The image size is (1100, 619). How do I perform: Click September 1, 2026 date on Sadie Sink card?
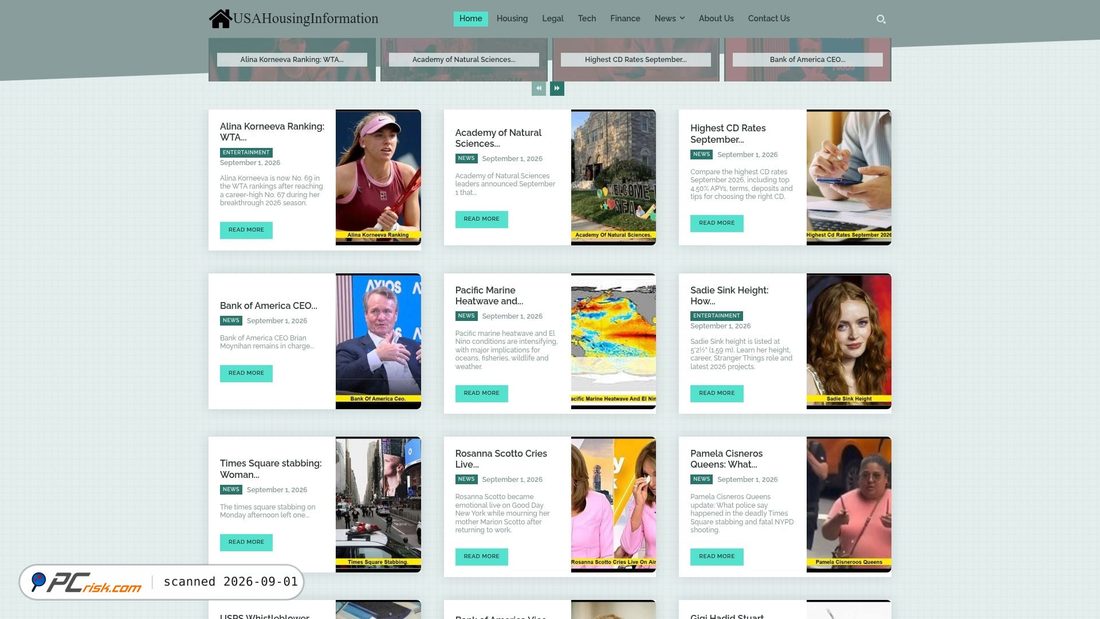[x=720, y=326]
